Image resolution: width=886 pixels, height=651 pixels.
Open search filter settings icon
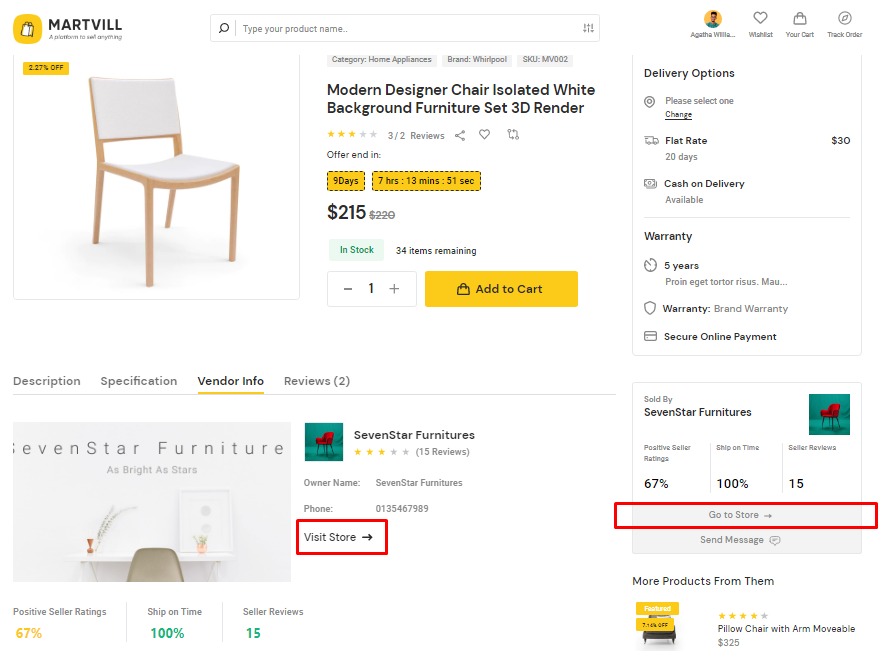(588, 28)
